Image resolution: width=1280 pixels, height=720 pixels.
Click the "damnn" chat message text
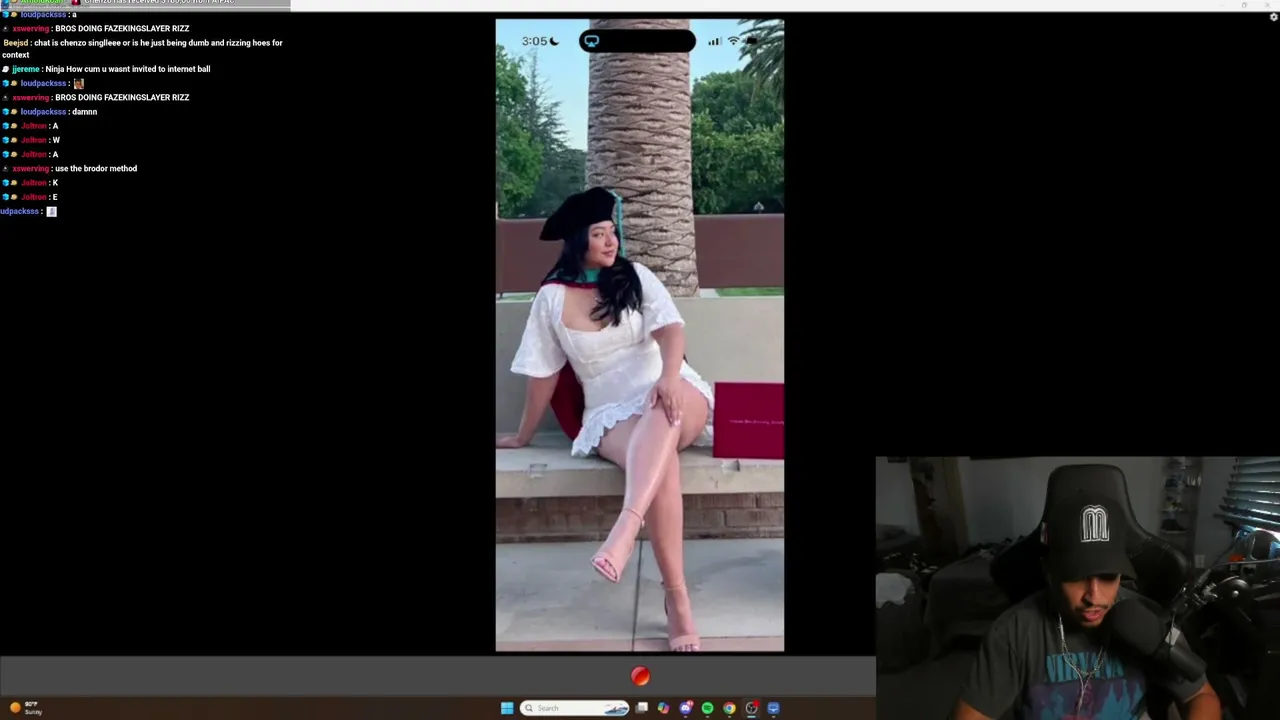(85, 112)
